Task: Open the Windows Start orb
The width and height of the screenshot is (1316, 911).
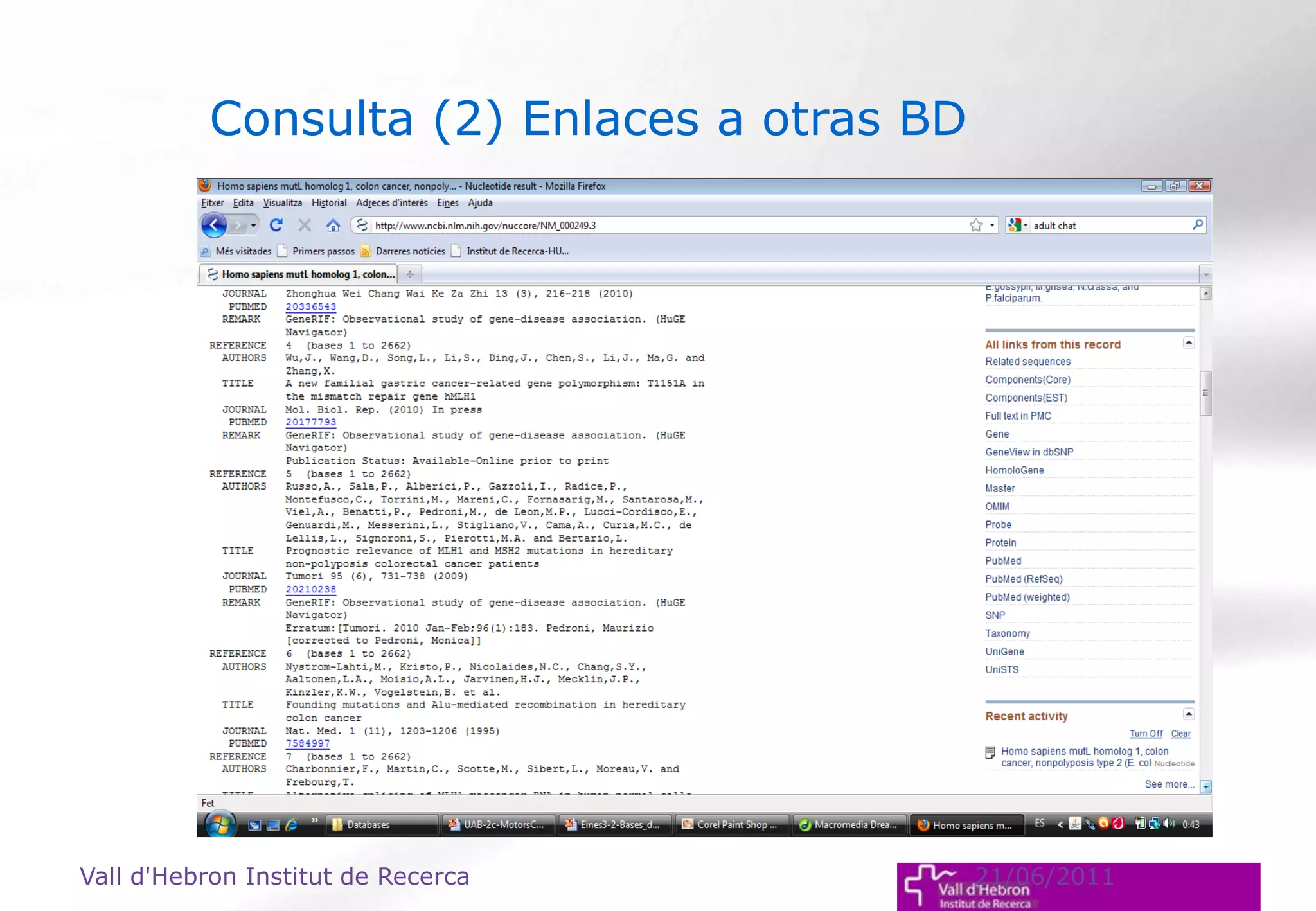Action: click(x=220, y=824)
